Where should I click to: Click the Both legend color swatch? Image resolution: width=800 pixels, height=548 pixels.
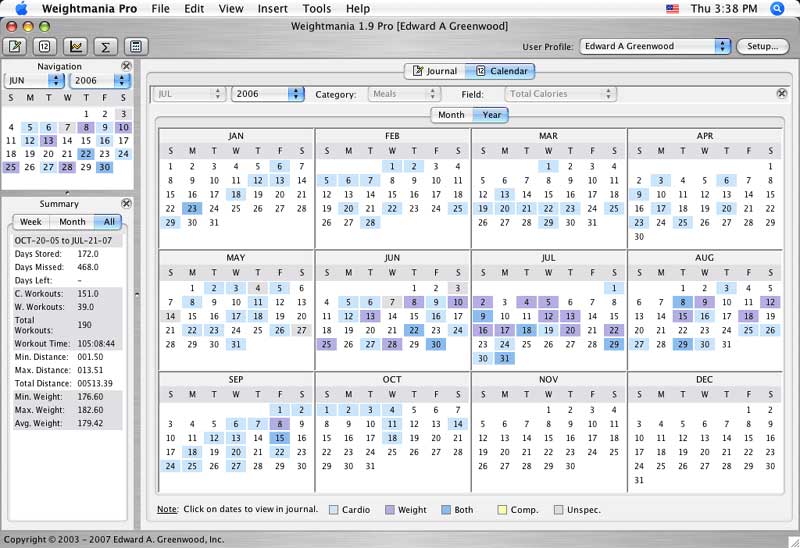pyautogui.click(x=446, y=510)
